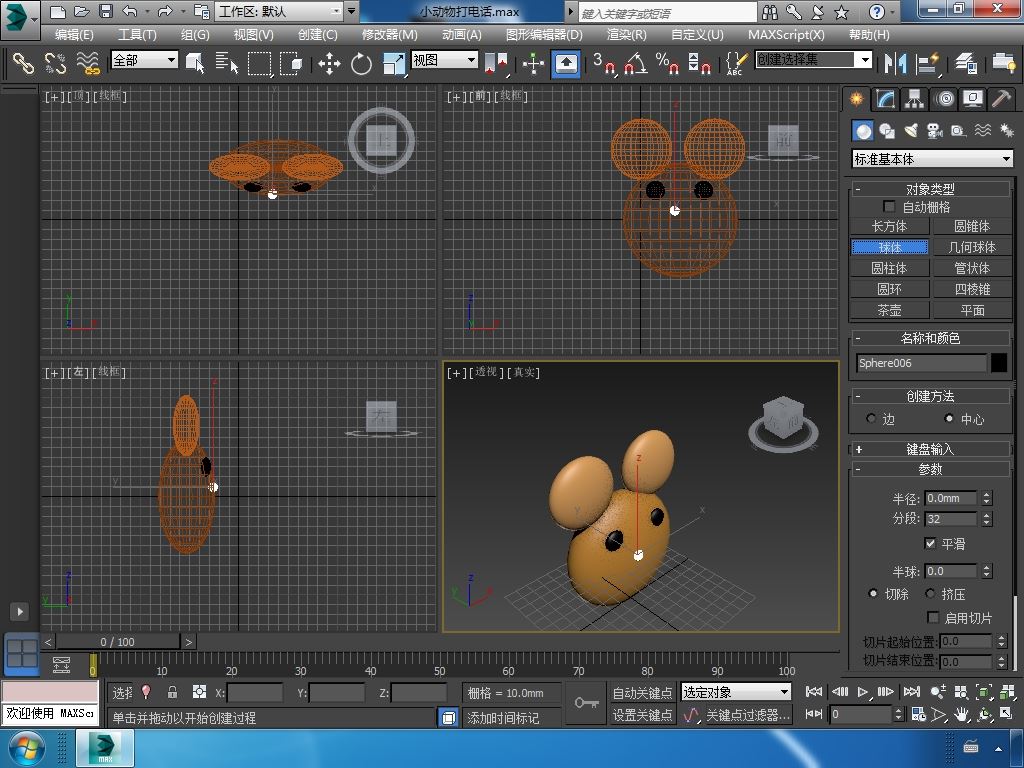Click the 设置关键点 set key button
This screenshot has width=1024, height=768.
642,715
